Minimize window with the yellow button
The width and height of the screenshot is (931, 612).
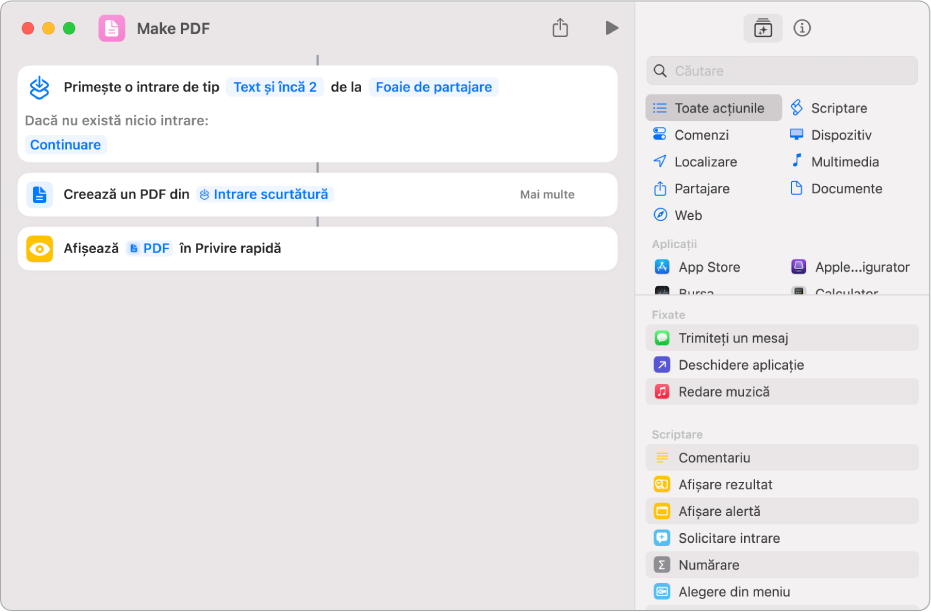49,28
